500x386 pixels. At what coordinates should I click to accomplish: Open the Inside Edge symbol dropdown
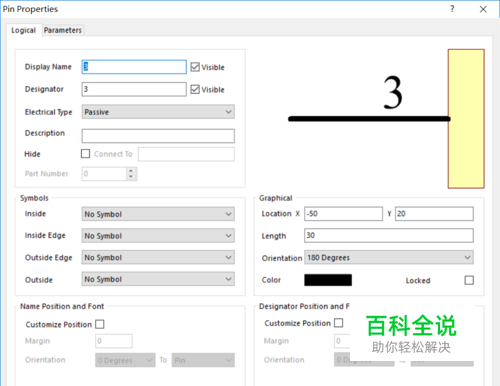tap(158, 236)
